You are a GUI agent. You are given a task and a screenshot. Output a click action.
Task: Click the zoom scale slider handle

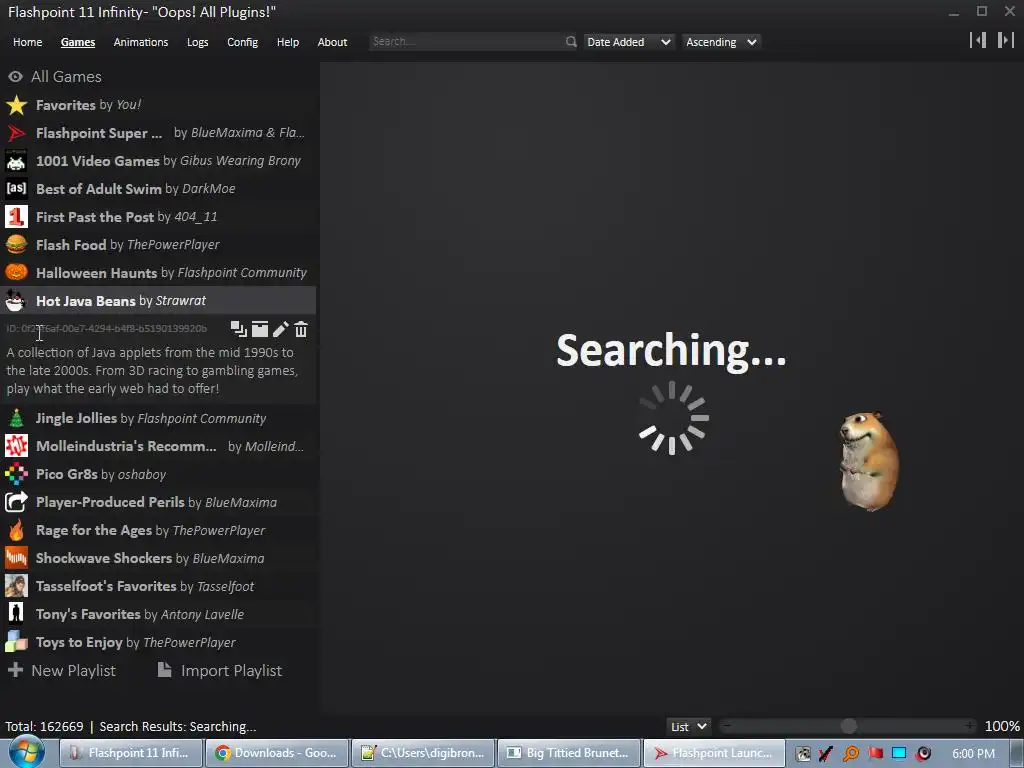[848, 726]
